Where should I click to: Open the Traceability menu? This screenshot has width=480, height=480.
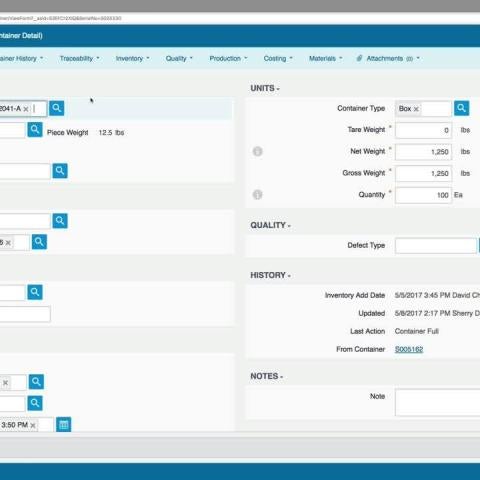(80, 58)
